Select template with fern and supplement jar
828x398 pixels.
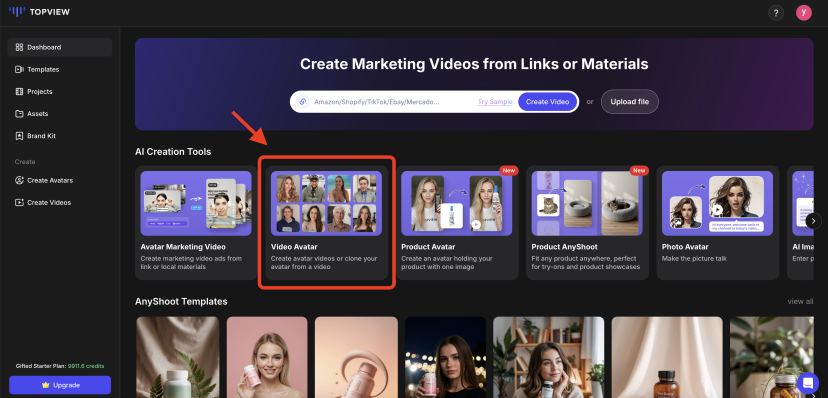coord(177,357)
